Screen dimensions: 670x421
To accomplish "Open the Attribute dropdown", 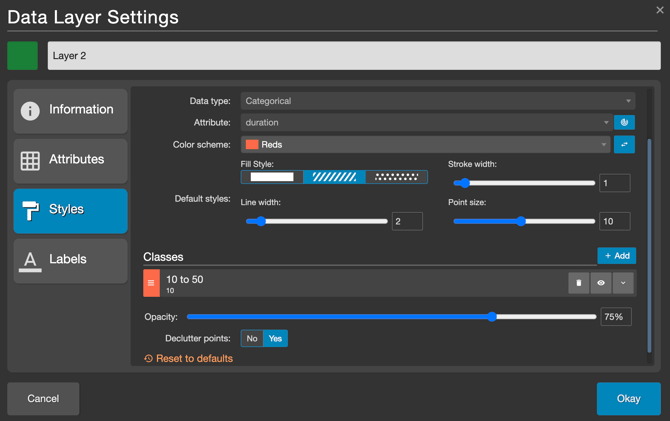I will pyautogui.click(x=425, y=123).
